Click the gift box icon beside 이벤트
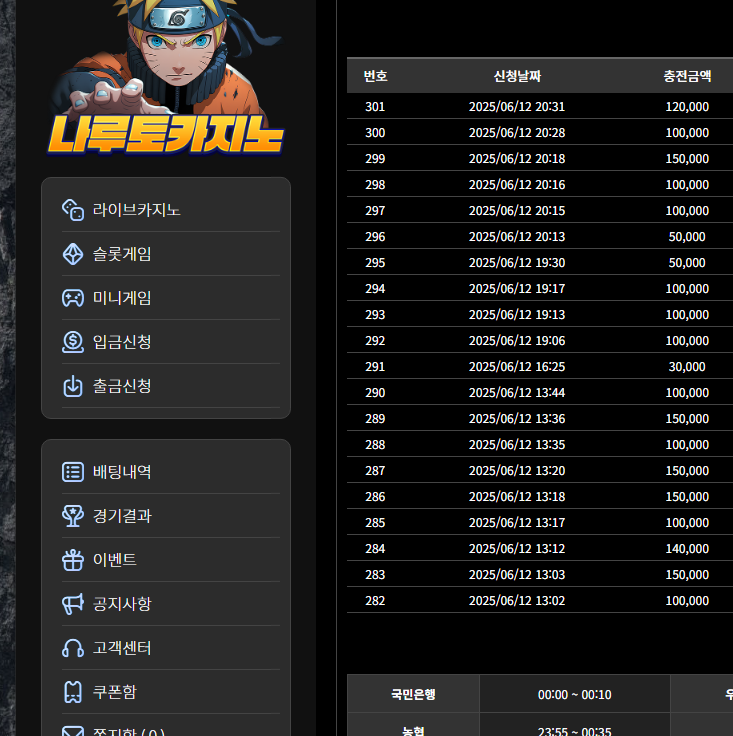 click(73, 560)
